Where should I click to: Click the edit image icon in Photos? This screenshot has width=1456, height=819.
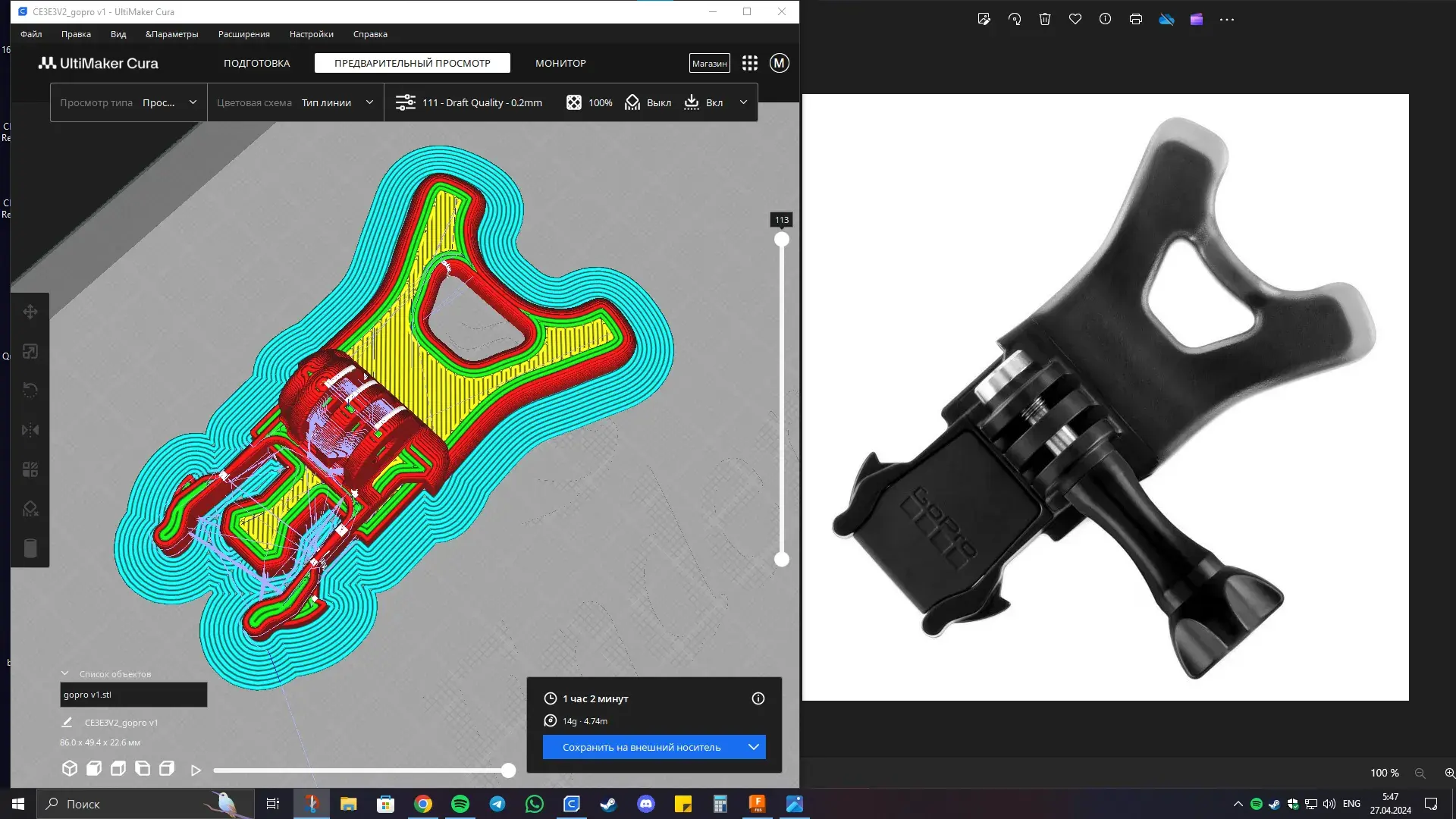click(984, 20)
